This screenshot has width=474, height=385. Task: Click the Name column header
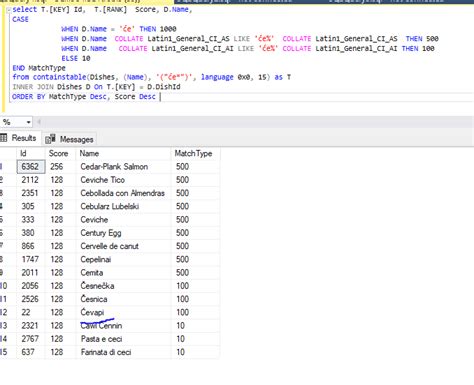point(124,153)
